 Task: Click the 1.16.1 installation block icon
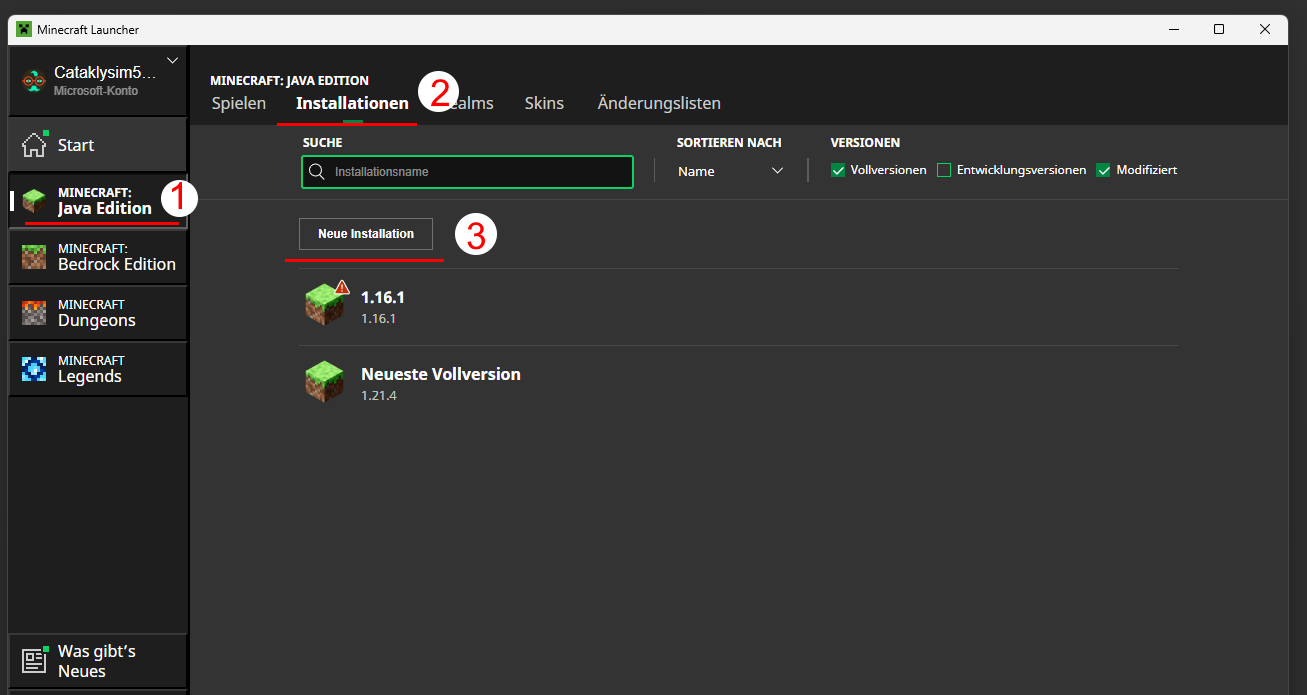[x=324, y=306]
